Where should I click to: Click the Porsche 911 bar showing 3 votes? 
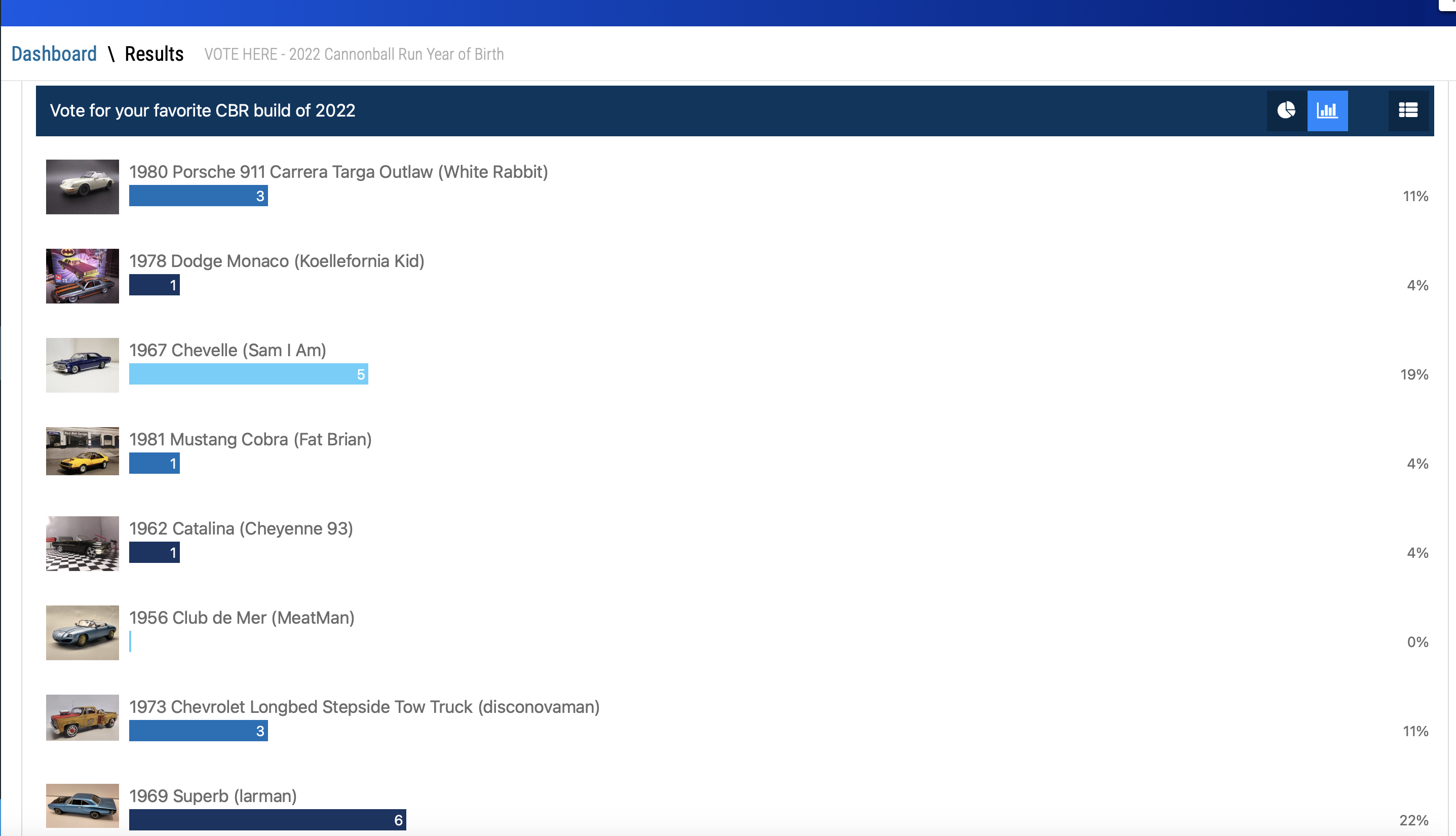(x=199, y=196)
